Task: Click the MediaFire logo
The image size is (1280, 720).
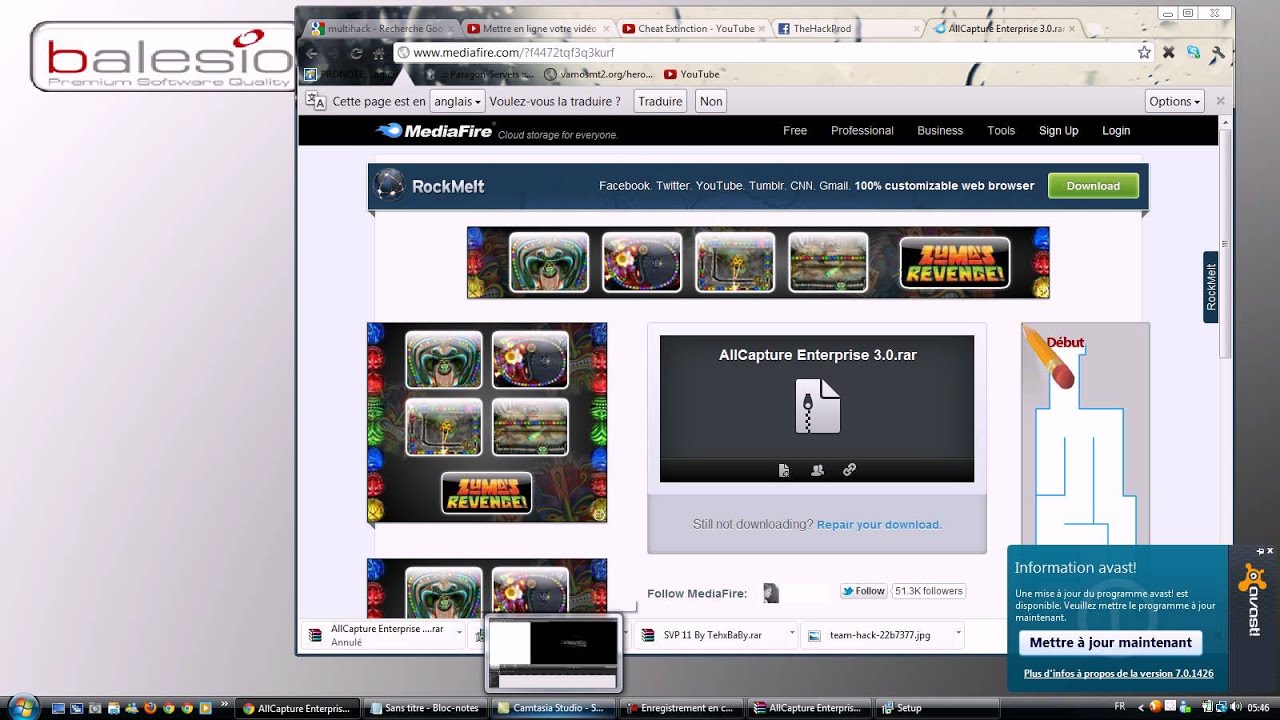Action: (434, 131)
